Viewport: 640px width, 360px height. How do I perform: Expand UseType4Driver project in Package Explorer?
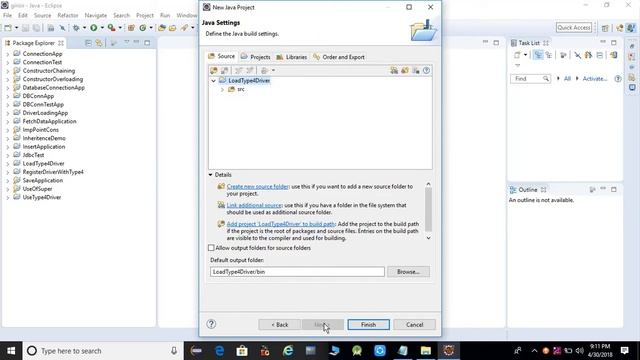coord(8,198)
